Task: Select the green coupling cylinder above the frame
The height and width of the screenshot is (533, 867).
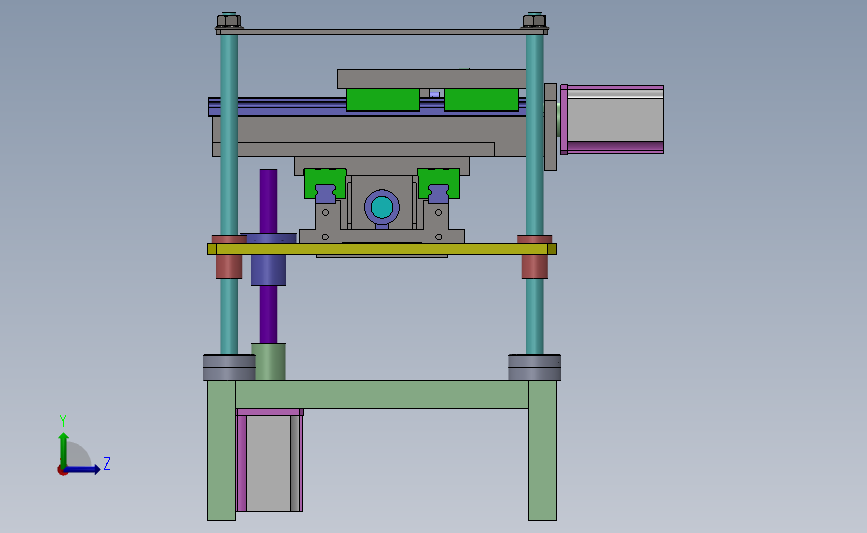Action: tap(269, 362)
